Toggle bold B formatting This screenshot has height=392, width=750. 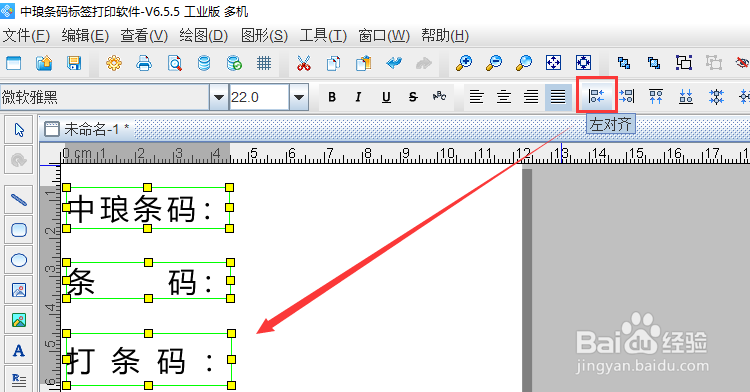332,97
